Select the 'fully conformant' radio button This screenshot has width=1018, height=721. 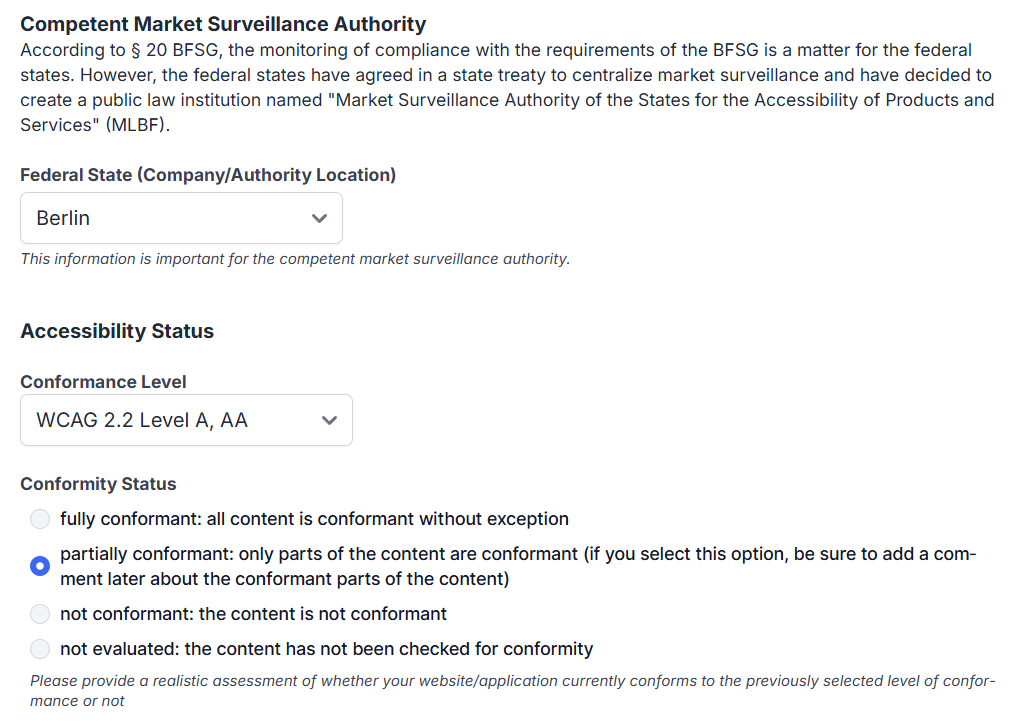click(x=39, y=519)
